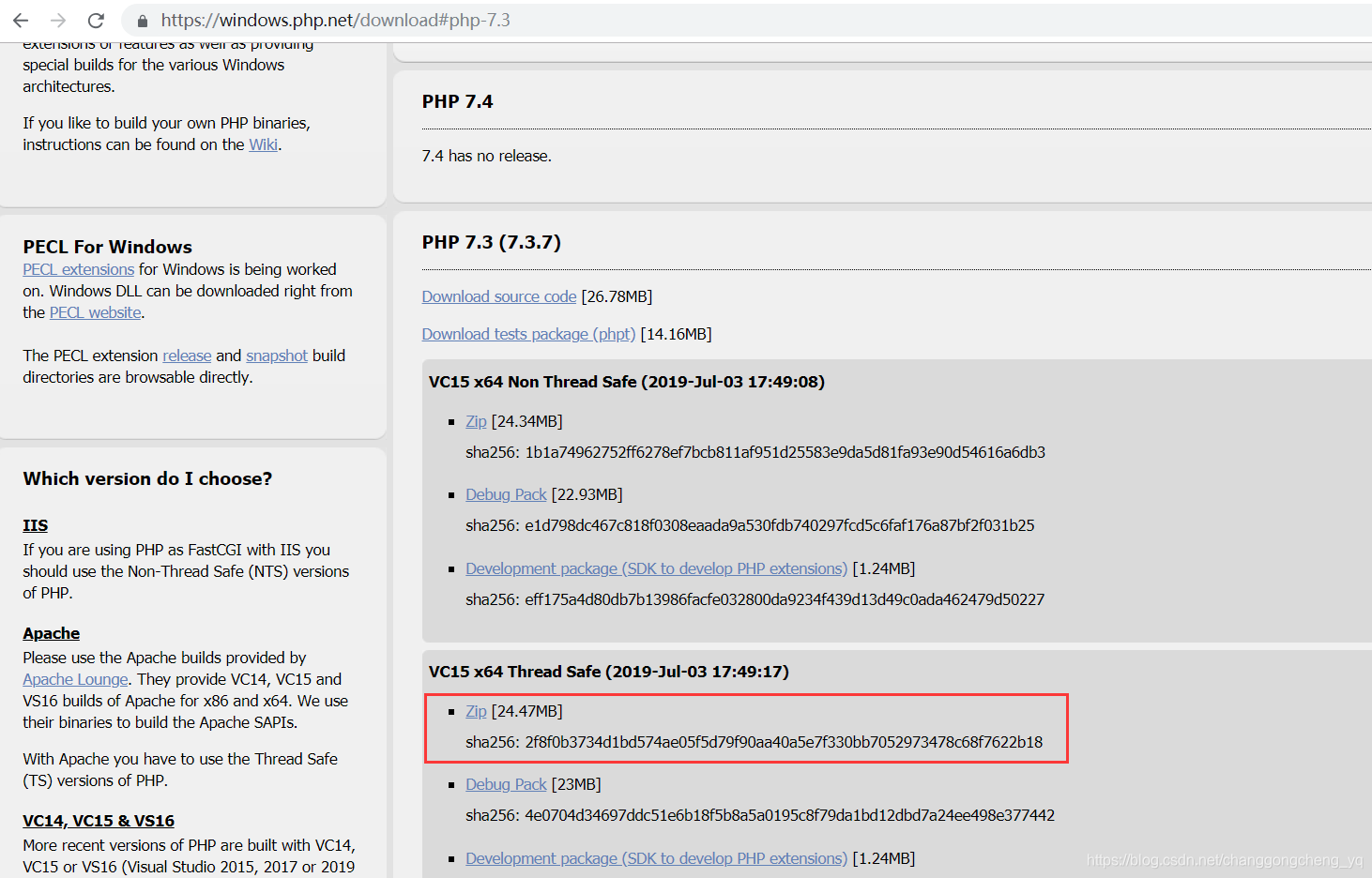
Task: Download source code for PHP 7.3
Action: [499, 296]
